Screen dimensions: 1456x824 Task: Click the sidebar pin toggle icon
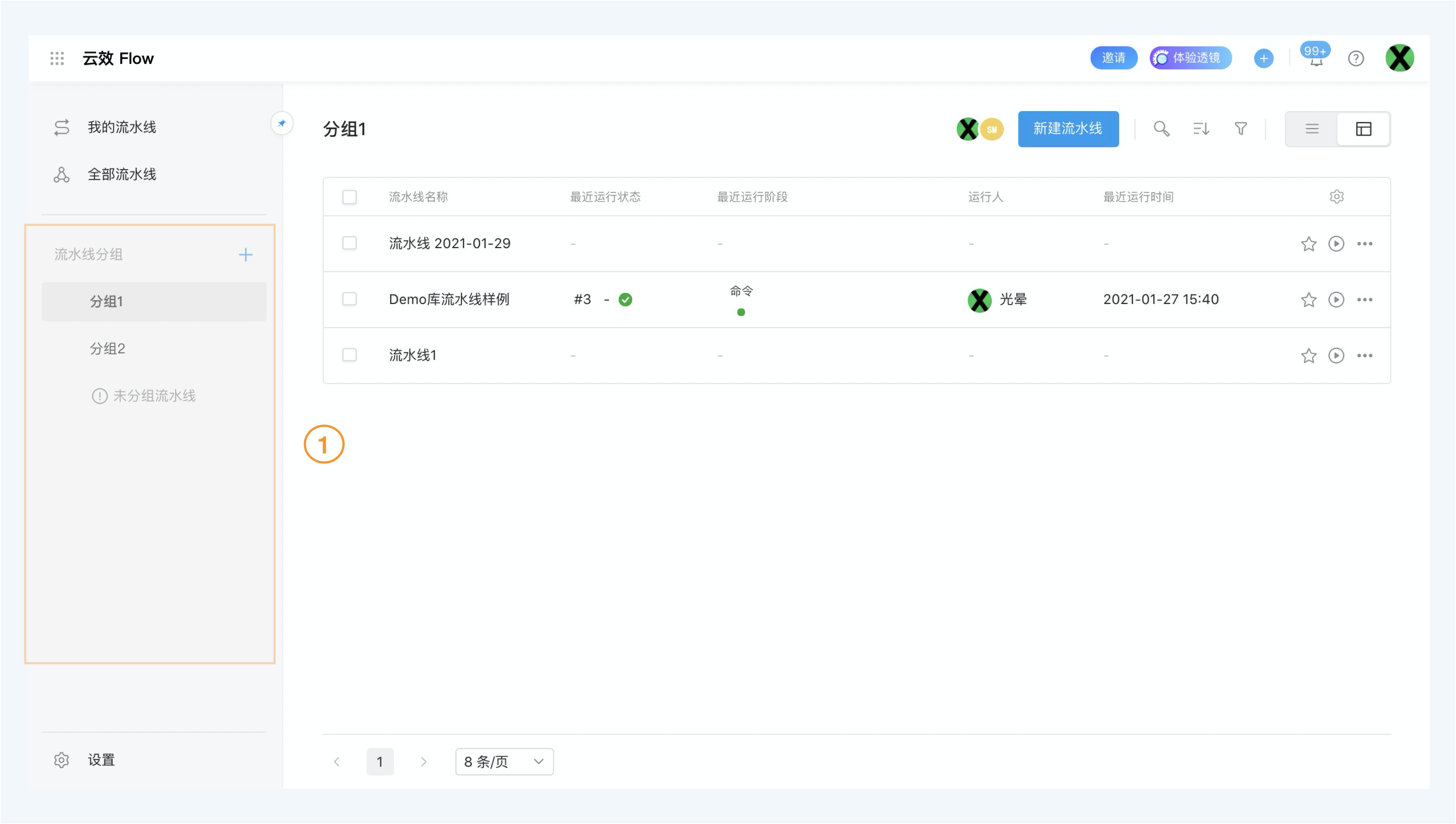click(282, 124)
